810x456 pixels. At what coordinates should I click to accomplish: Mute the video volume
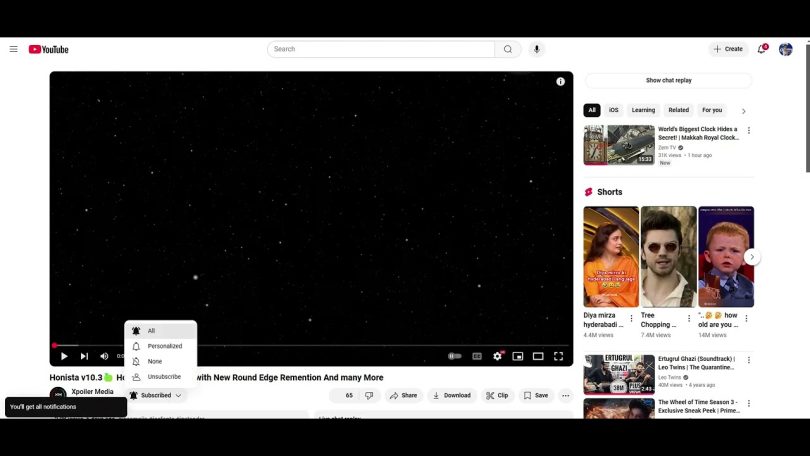point(104,356)
